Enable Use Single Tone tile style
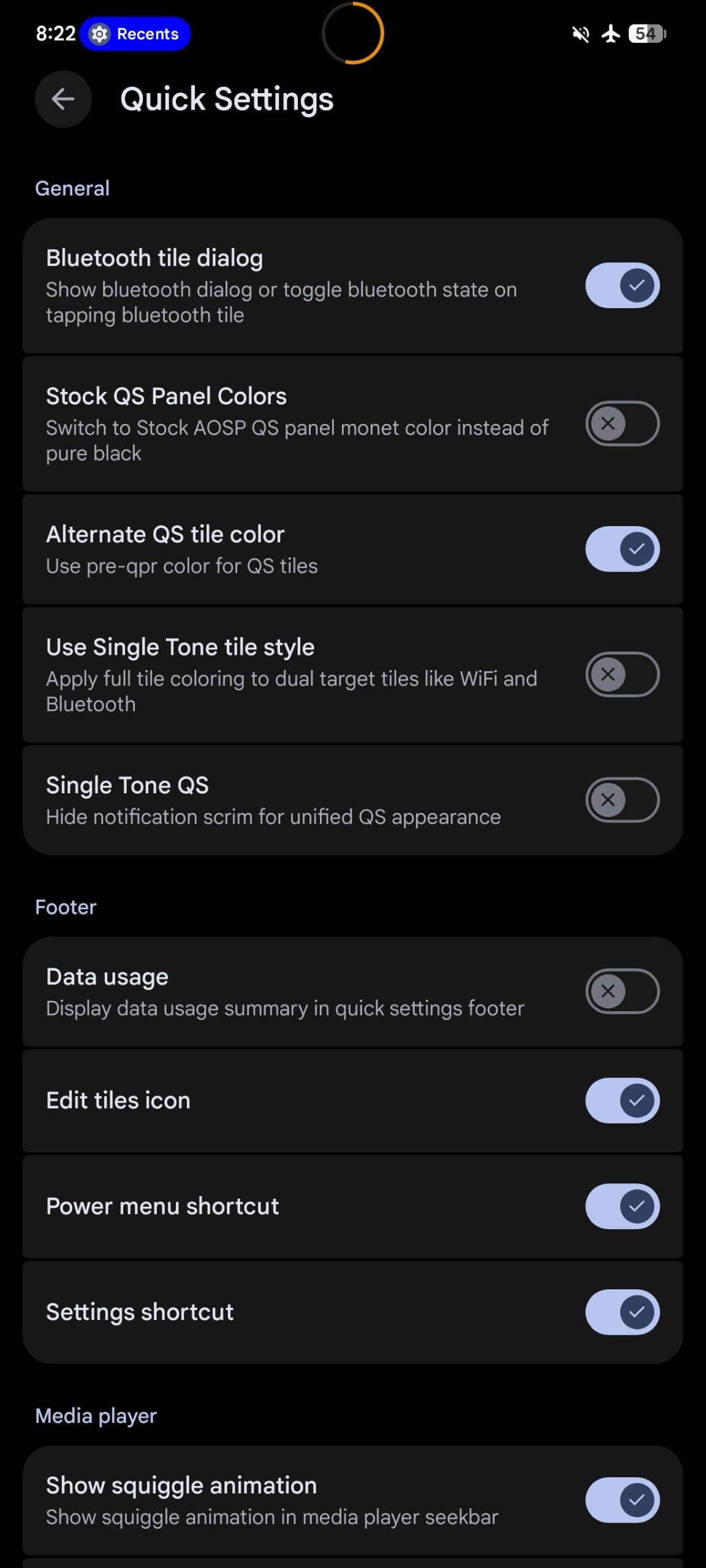 click(x=622, y=674)
